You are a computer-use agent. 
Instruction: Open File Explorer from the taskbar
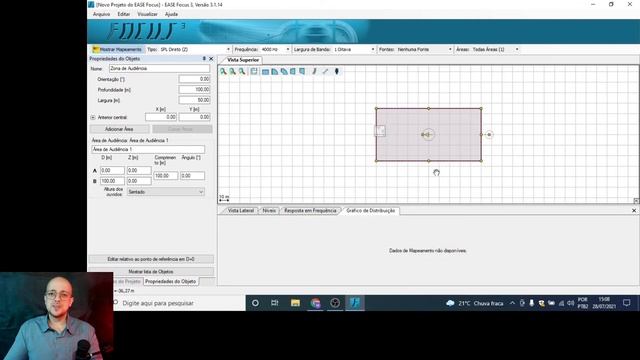point(295,303)
